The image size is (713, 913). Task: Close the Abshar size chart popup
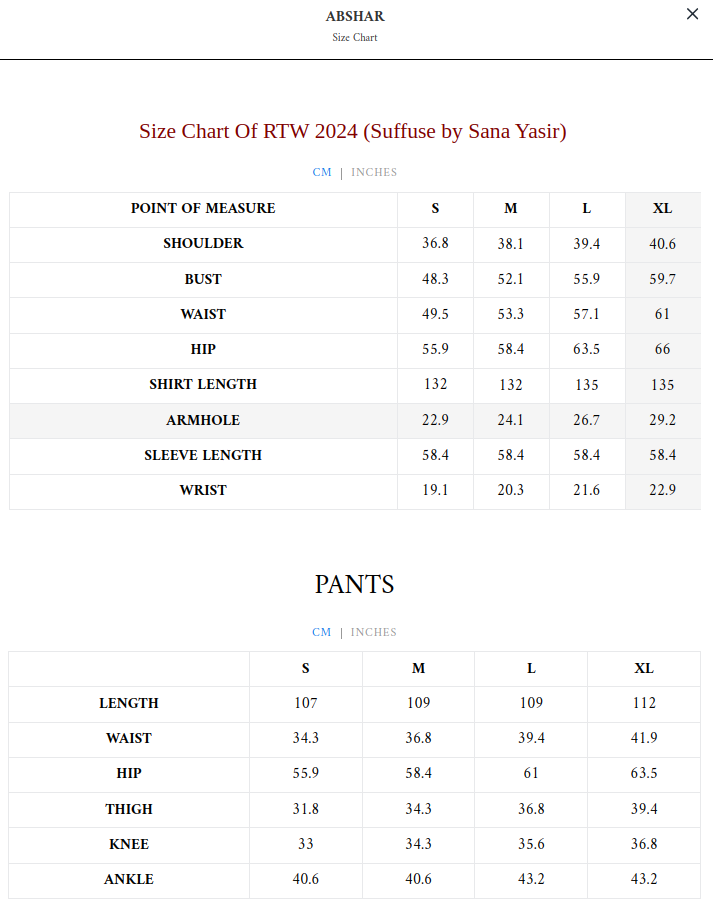[692, 15]
